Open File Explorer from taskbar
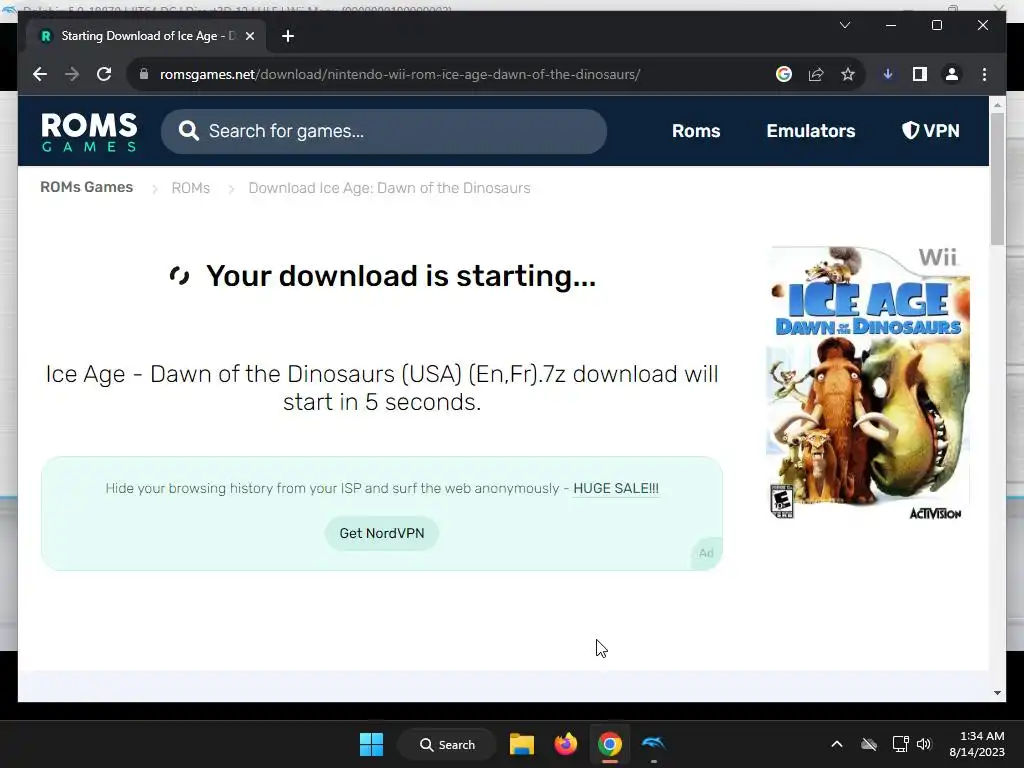Screen dimensions: 1024x768 click(x=522, y=744)
